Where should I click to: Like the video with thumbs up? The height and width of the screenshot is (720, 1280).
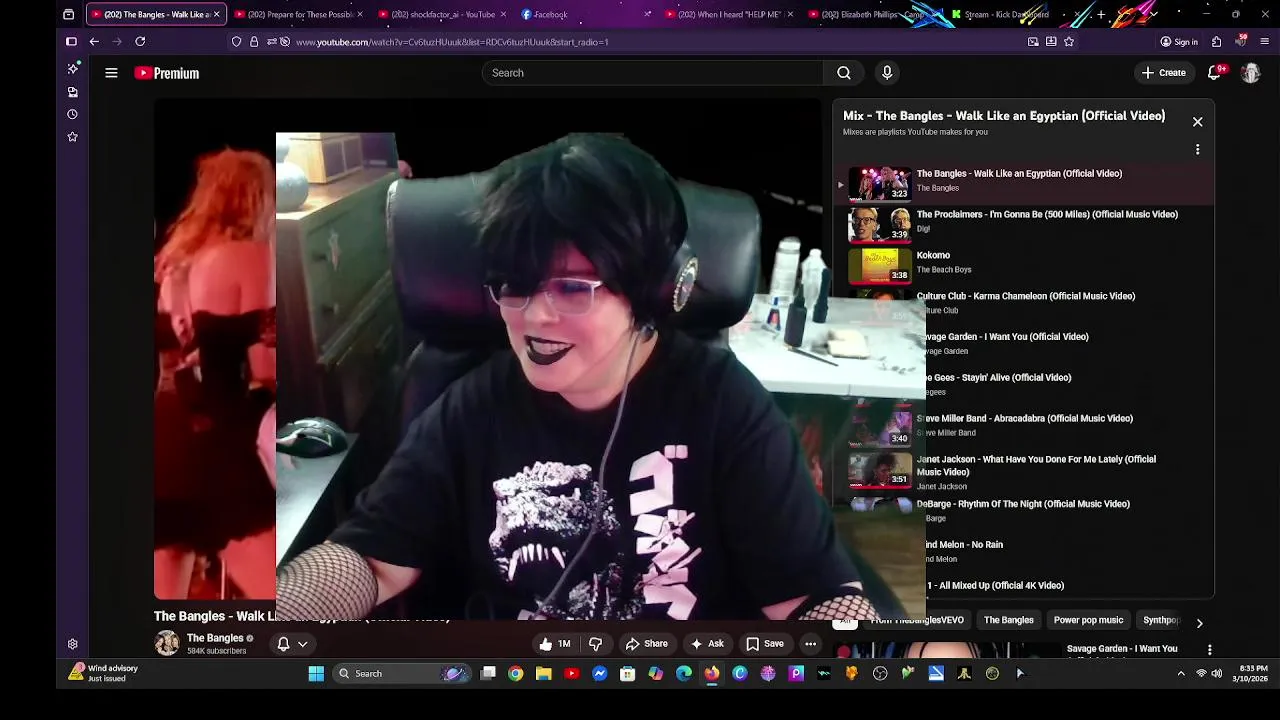tap(553, 644)
